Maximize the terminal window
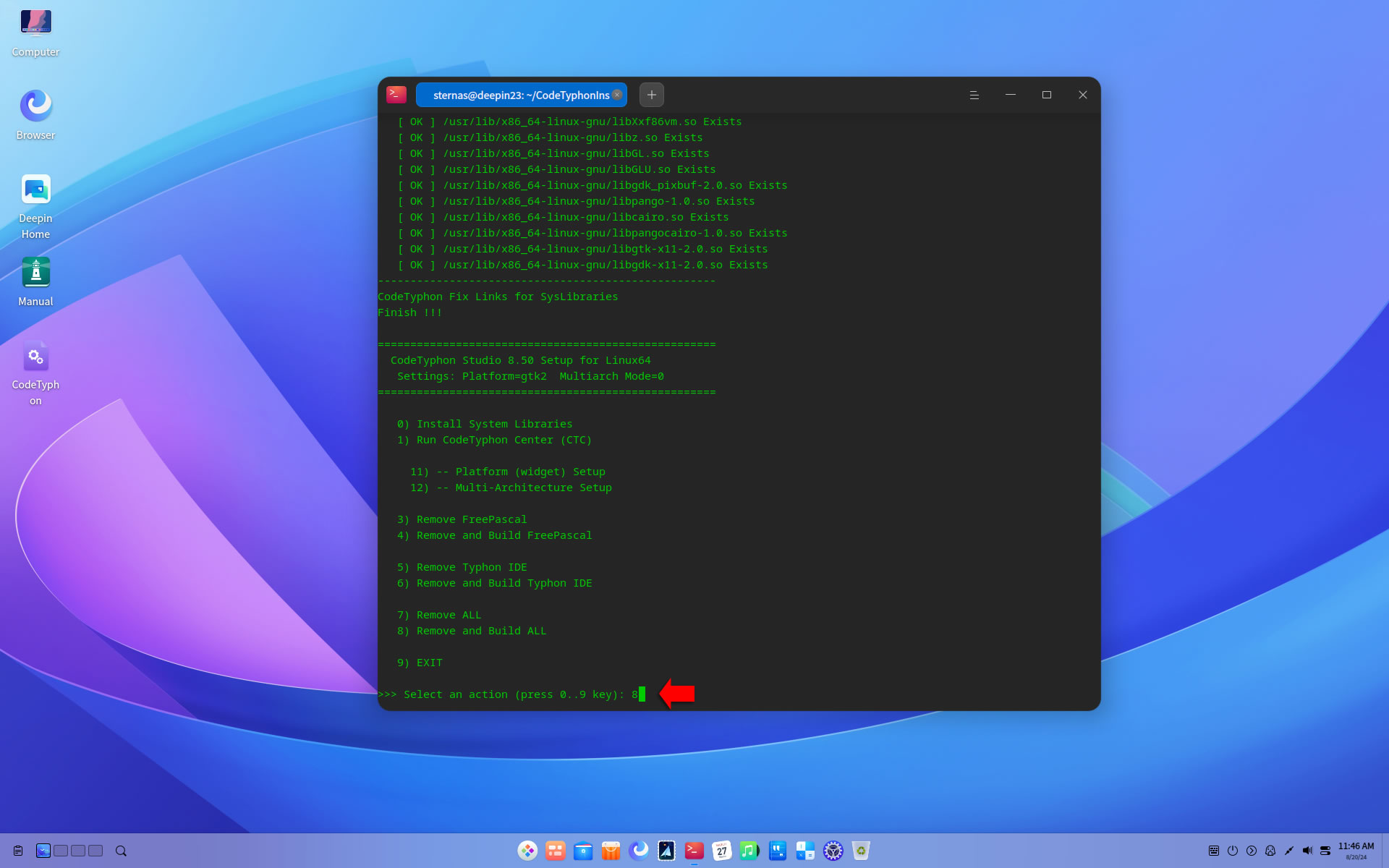Image resolution: width=1389 pixels, height=868 pixels. click(1047, 95)
